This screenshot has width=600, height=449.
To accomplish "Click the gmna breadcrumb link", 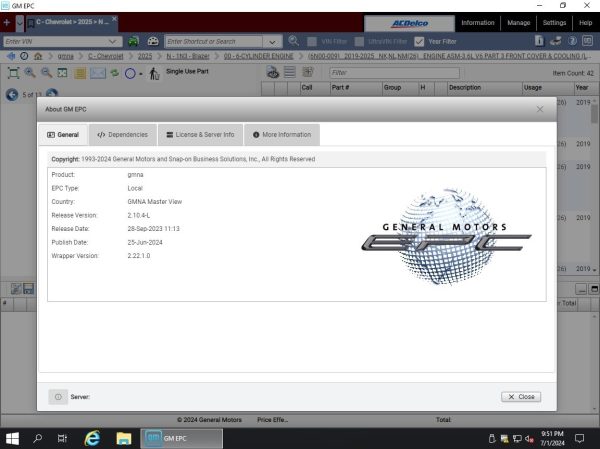I will point(65,56).
